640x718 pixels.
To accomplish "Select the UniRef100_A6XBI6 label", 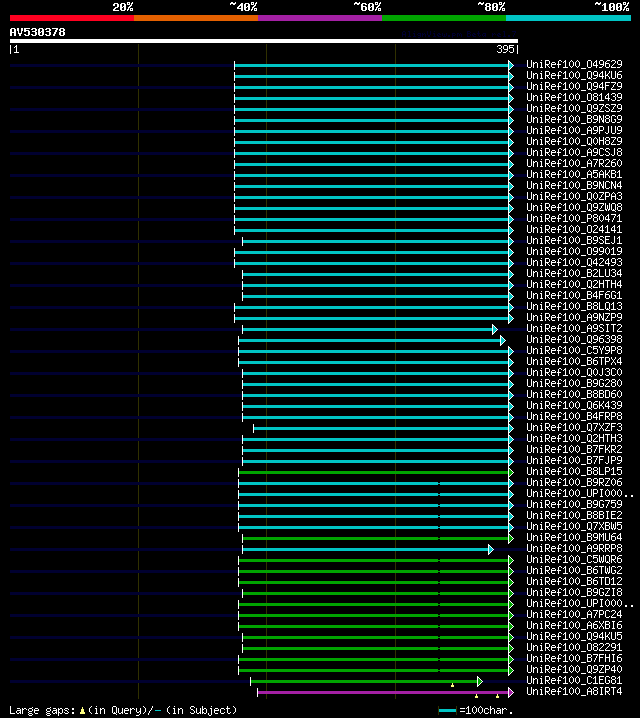I will point(574,625).
